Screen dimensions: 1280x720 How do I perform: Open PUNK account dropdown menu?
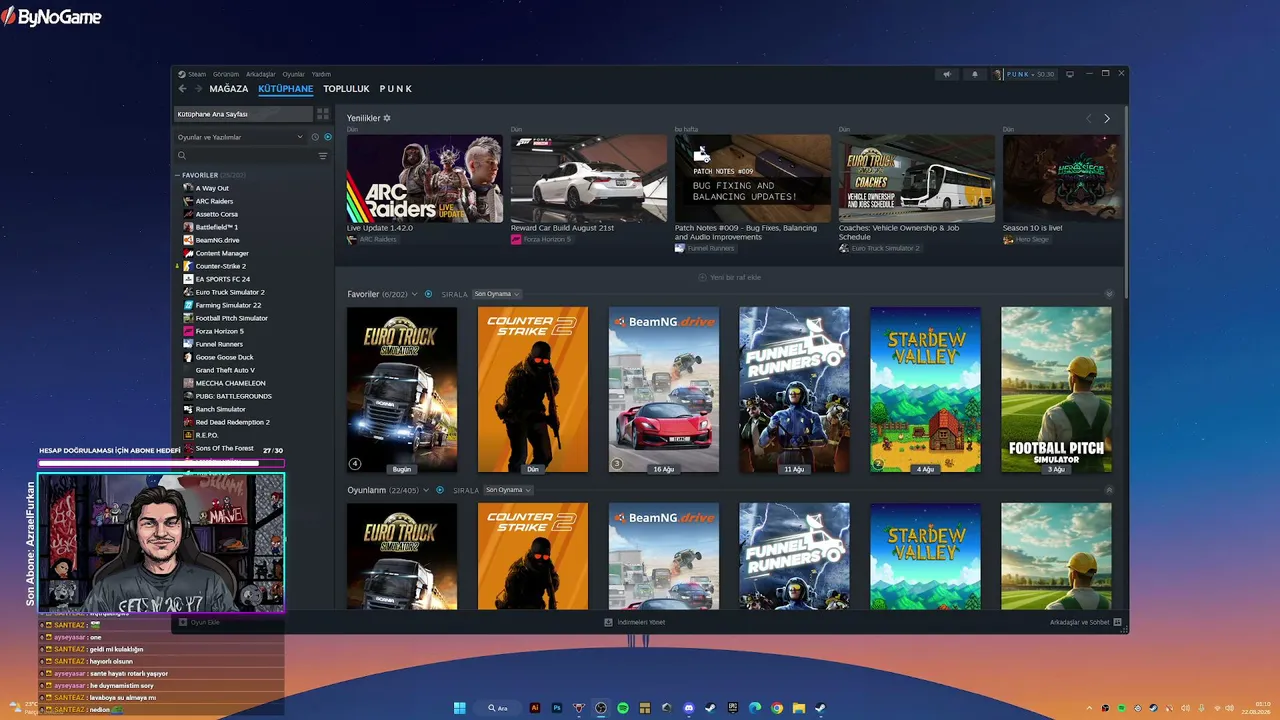(1030, 74)
